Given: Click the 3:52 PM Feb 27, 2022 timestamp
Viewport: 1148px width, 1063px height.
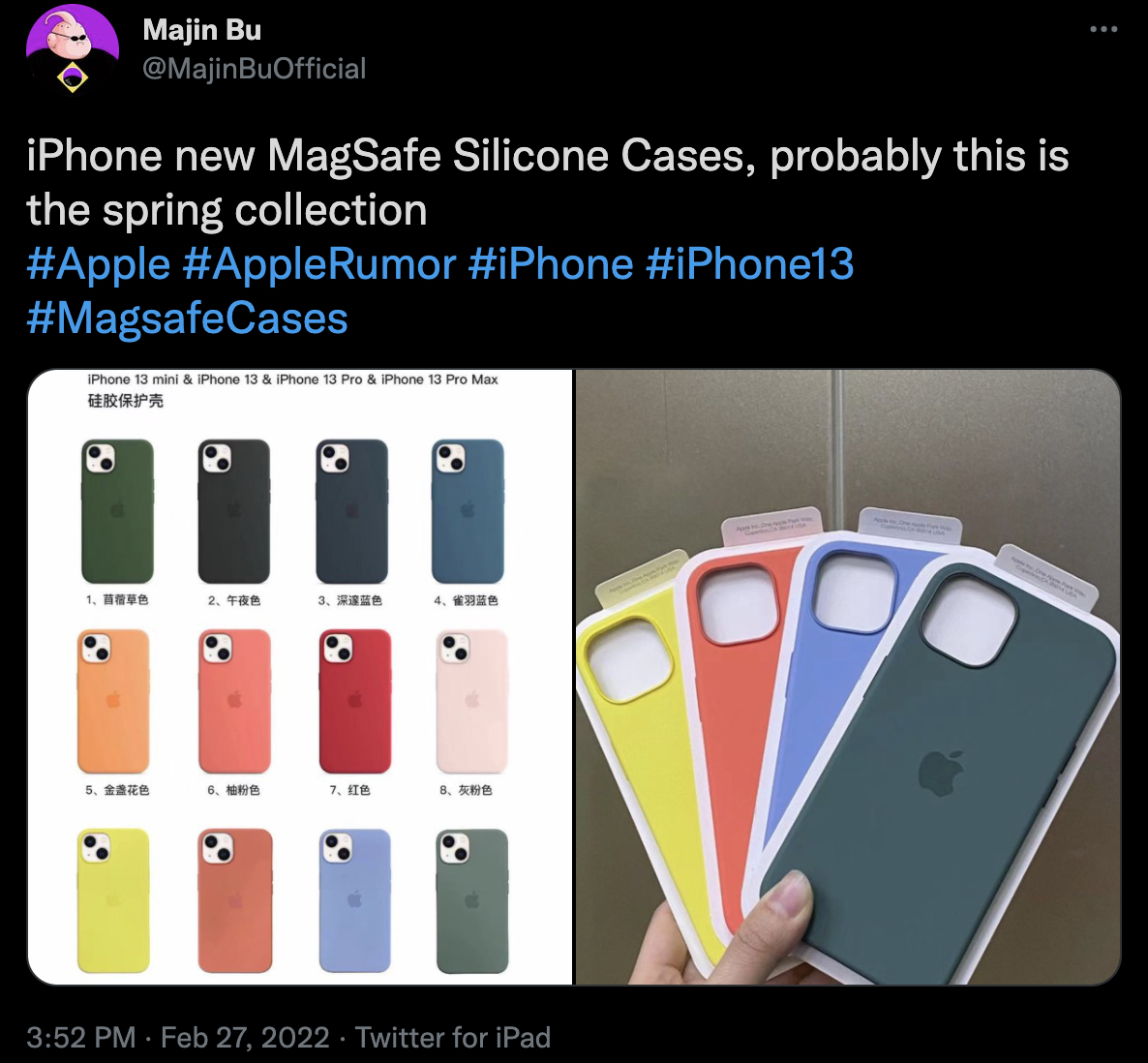Looking at the screenshot, I should pyautogui.click(x=178, y=1038).
